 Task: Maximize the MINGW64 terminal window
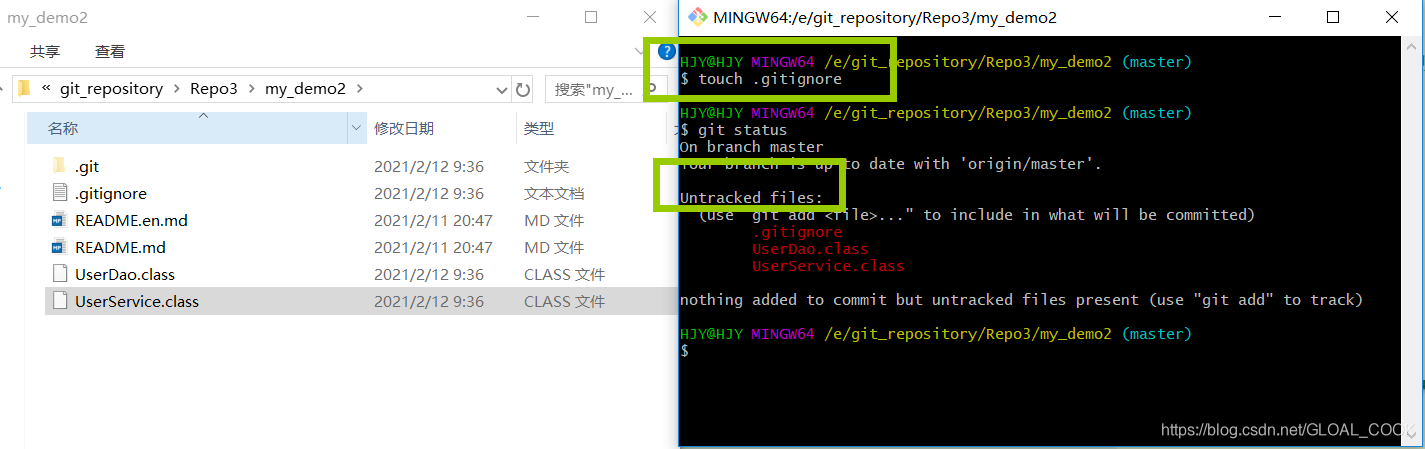pyautogui.click(x=1333, y=17)
